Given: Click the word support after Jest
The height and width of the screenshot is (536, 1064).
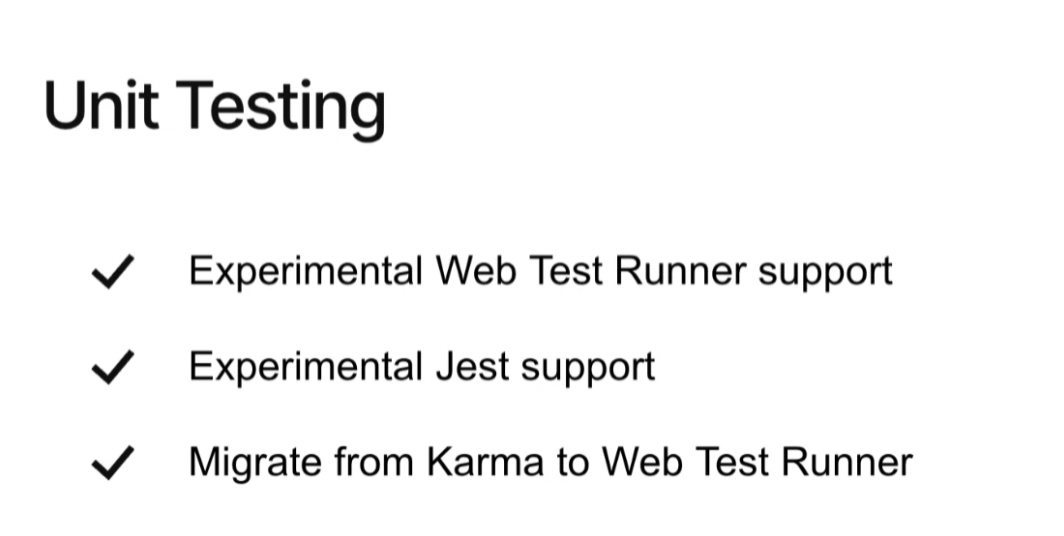Looking at the screenshot, I should tap(588, 370).
